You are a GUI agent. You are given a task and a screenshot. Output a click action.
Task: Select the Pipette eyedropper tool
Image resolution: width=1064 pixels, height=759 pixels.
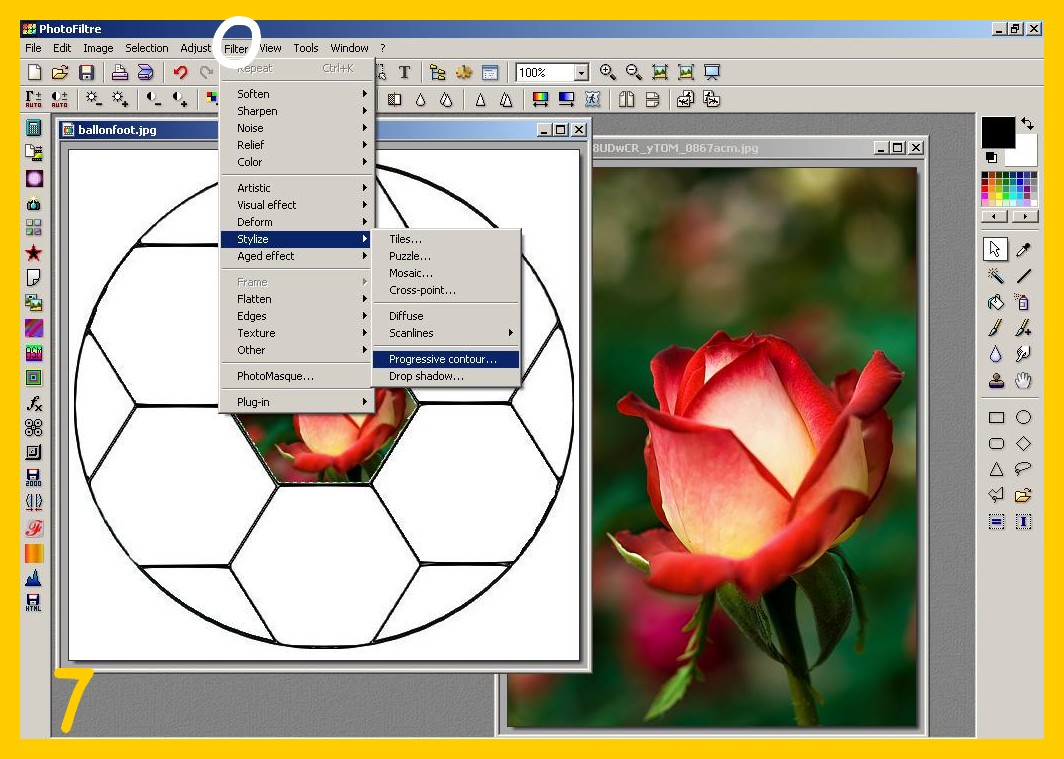[x=1023, y=249]
